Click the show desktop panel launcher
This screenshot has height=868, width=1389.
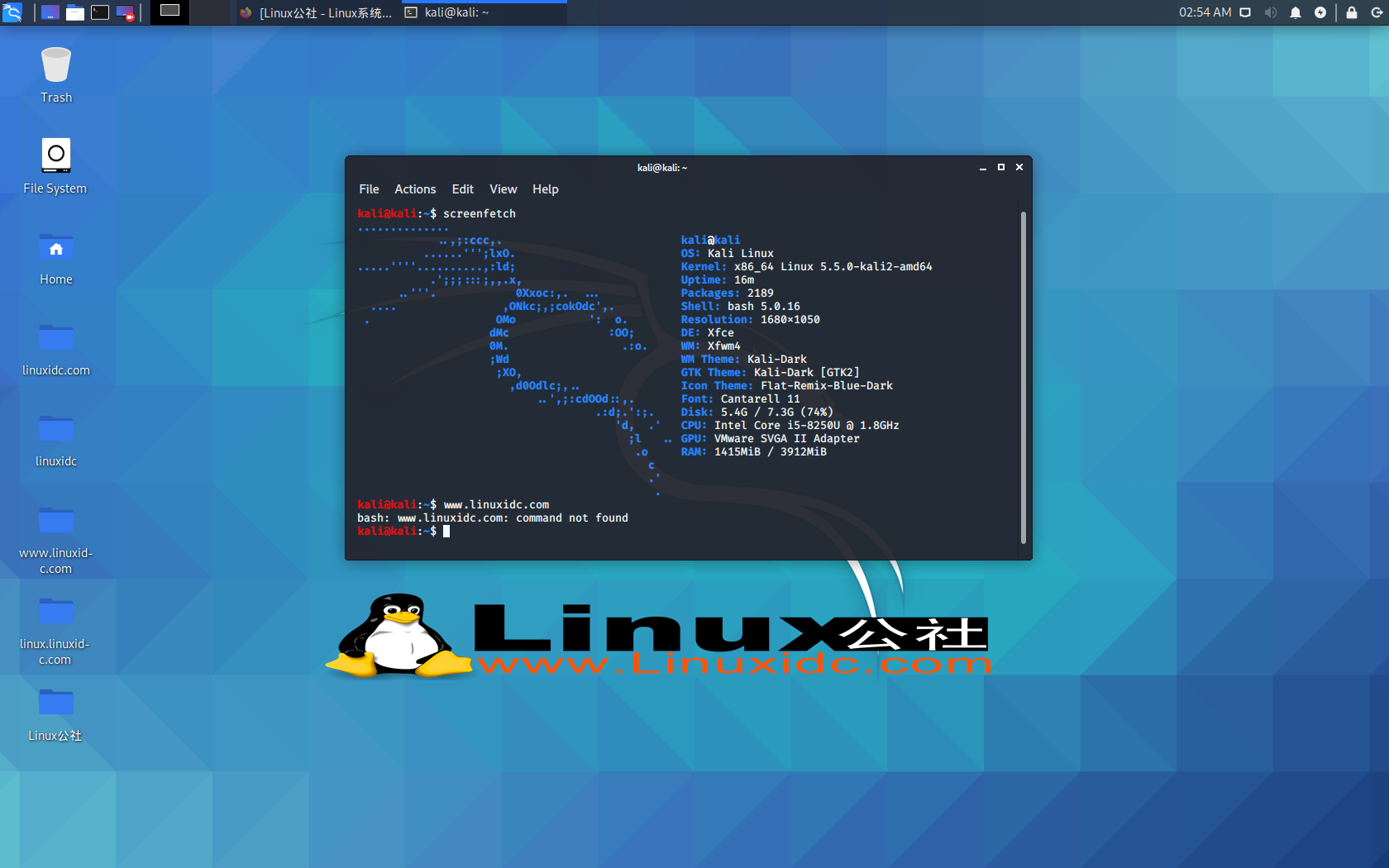[x=50, y=12]
